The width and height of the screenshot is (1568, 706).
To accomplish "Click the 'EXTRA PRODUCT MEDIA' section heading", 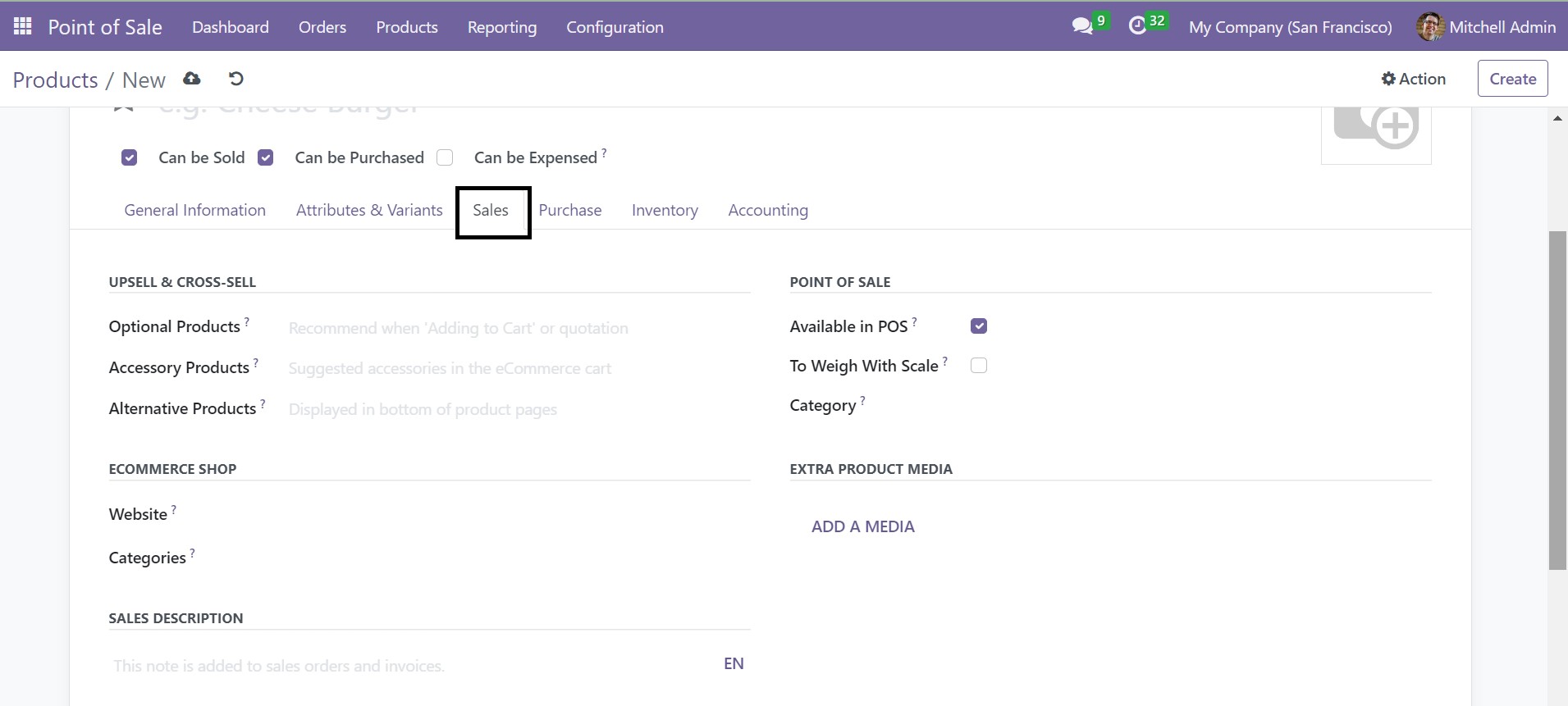I will [x=871, y=469].
